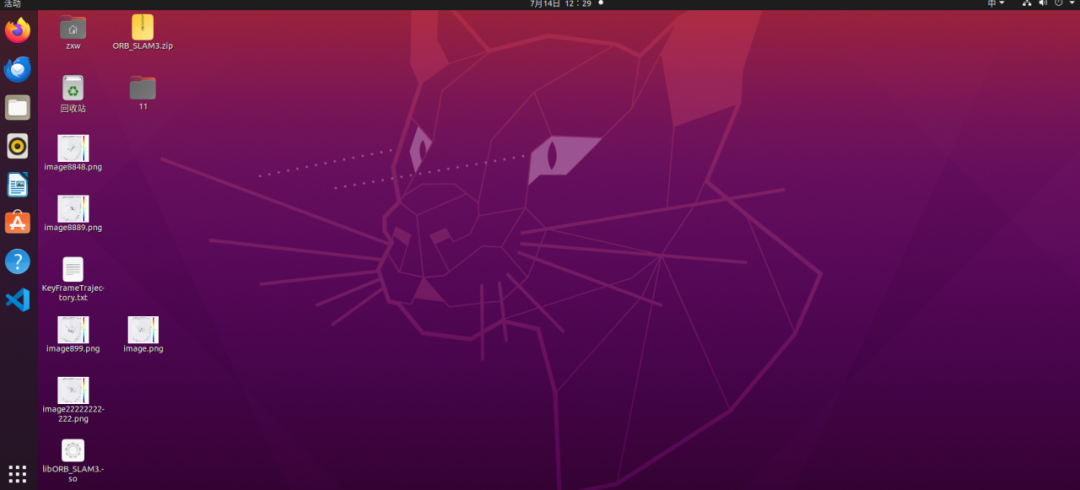Screen dimensions: 1080x490
Task: Show all applications grid
Action: 18,473
